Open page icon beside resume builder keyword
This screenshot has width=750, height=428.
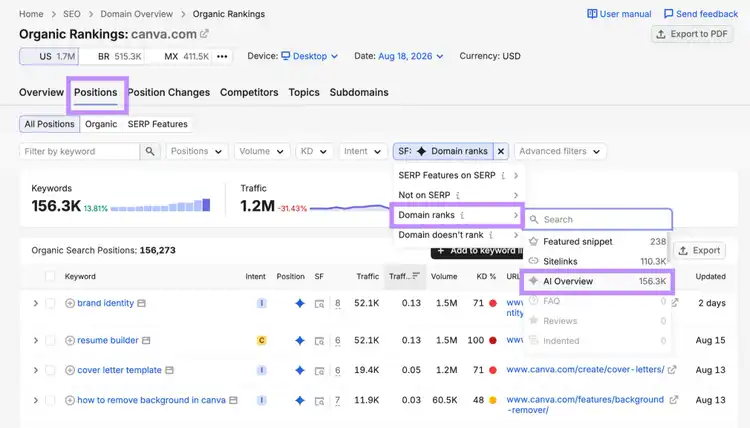146,340
